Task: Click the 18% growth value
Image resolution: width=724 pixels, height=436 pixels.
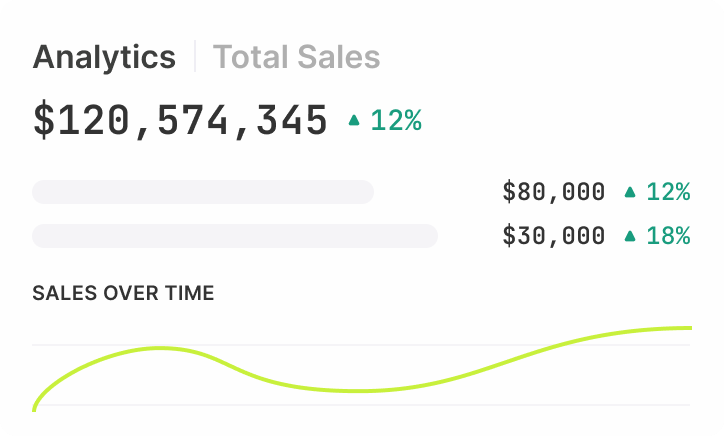Action: [668, 236]
